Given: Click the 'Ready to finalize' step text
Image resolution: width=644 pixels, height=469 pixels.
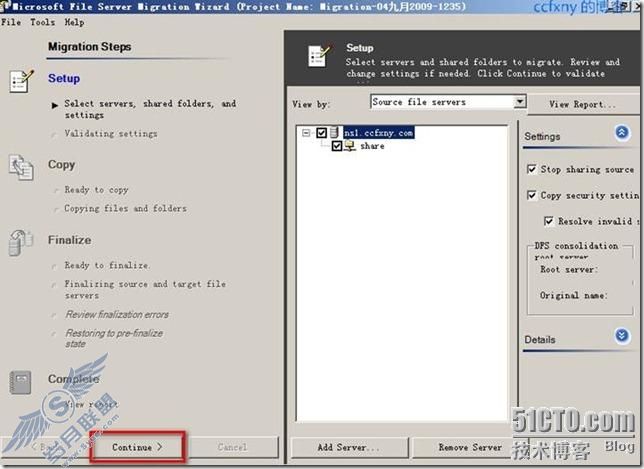Looking at the screenshot, I should click(x=107, y=265).
